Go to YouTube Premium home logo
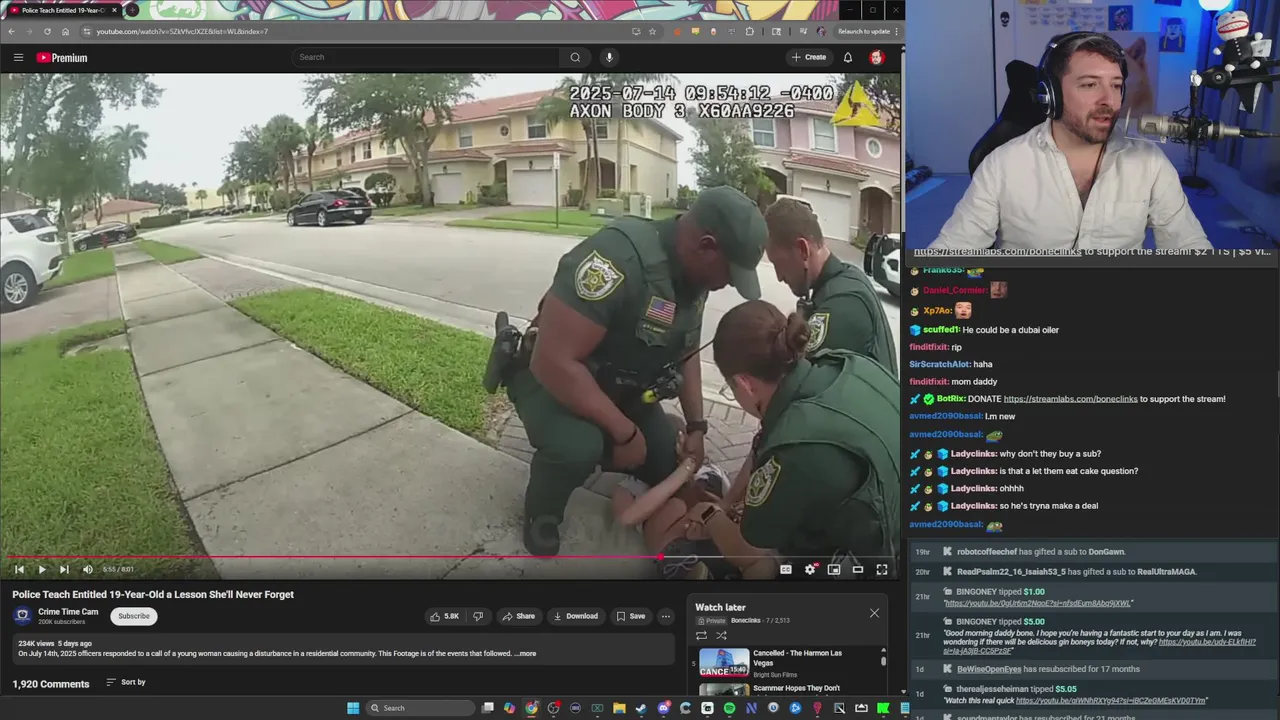 (x=62, y=57)
